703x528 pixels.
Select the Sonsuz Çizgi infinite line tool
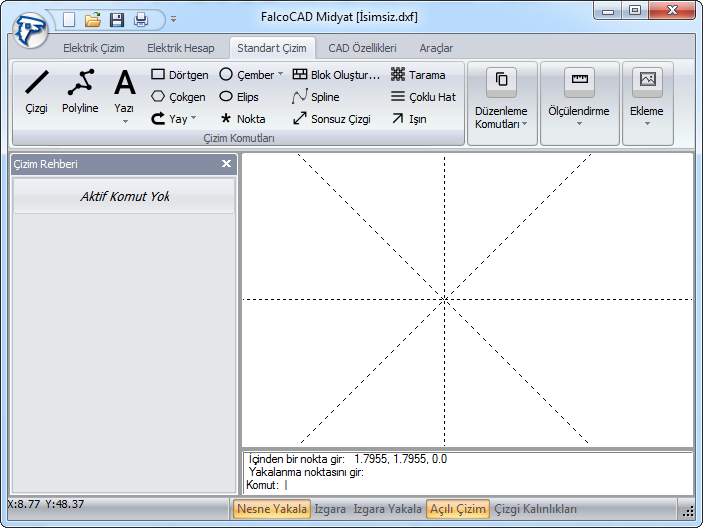(332, 119)
